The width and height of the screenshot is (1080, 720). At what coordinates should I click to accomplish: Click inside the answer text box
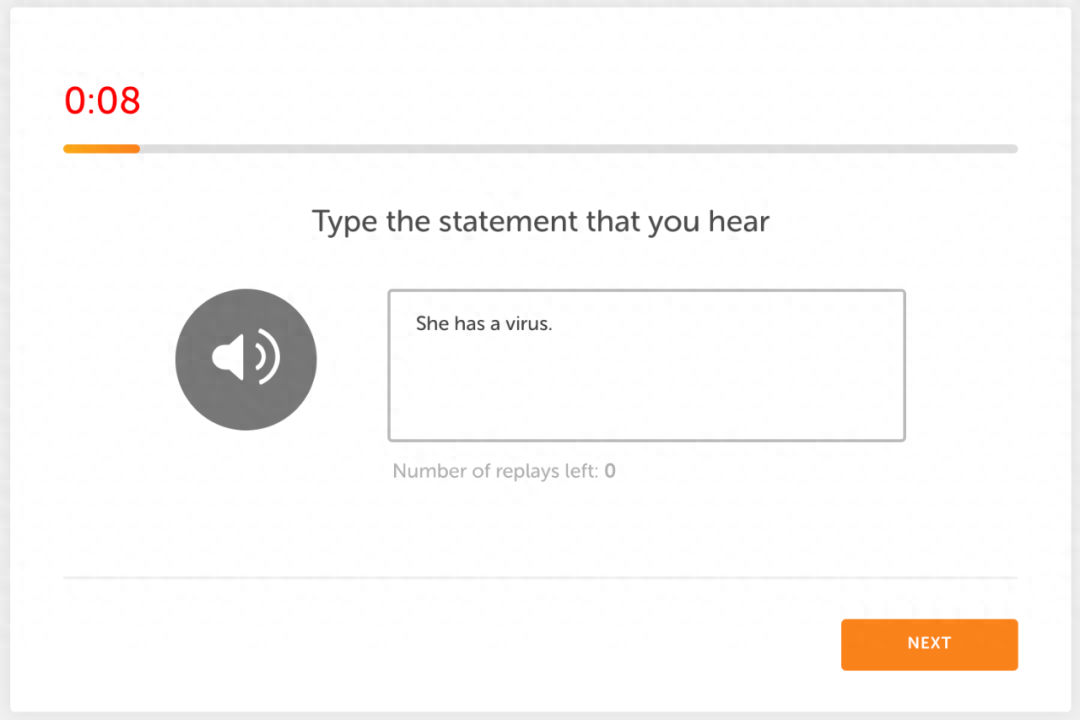pos(646,365)
